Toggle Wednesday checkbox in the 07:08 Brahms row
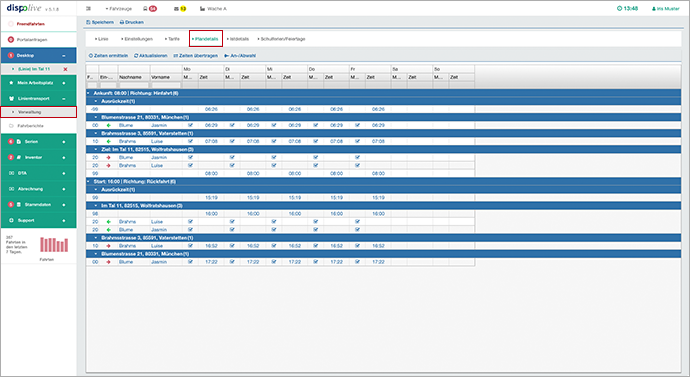The width and height of the screenshot is (690, 377). 274,141
